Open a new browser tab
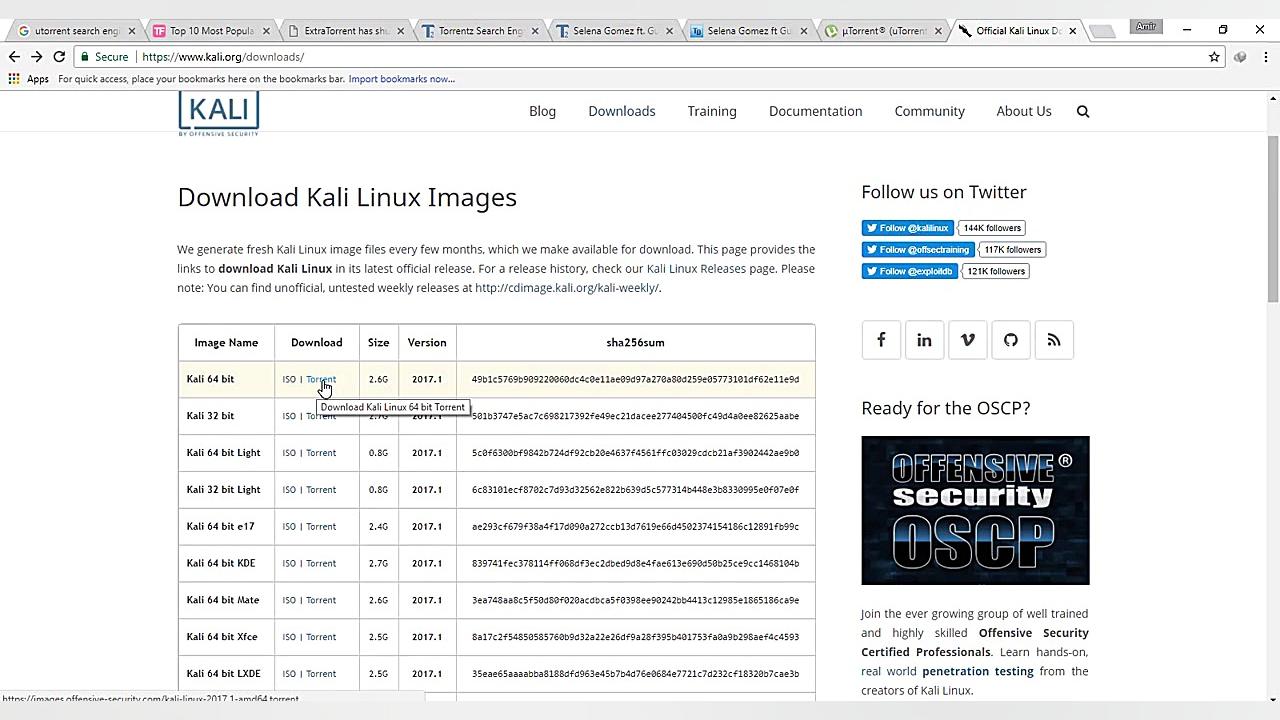 pos(1102,31)
